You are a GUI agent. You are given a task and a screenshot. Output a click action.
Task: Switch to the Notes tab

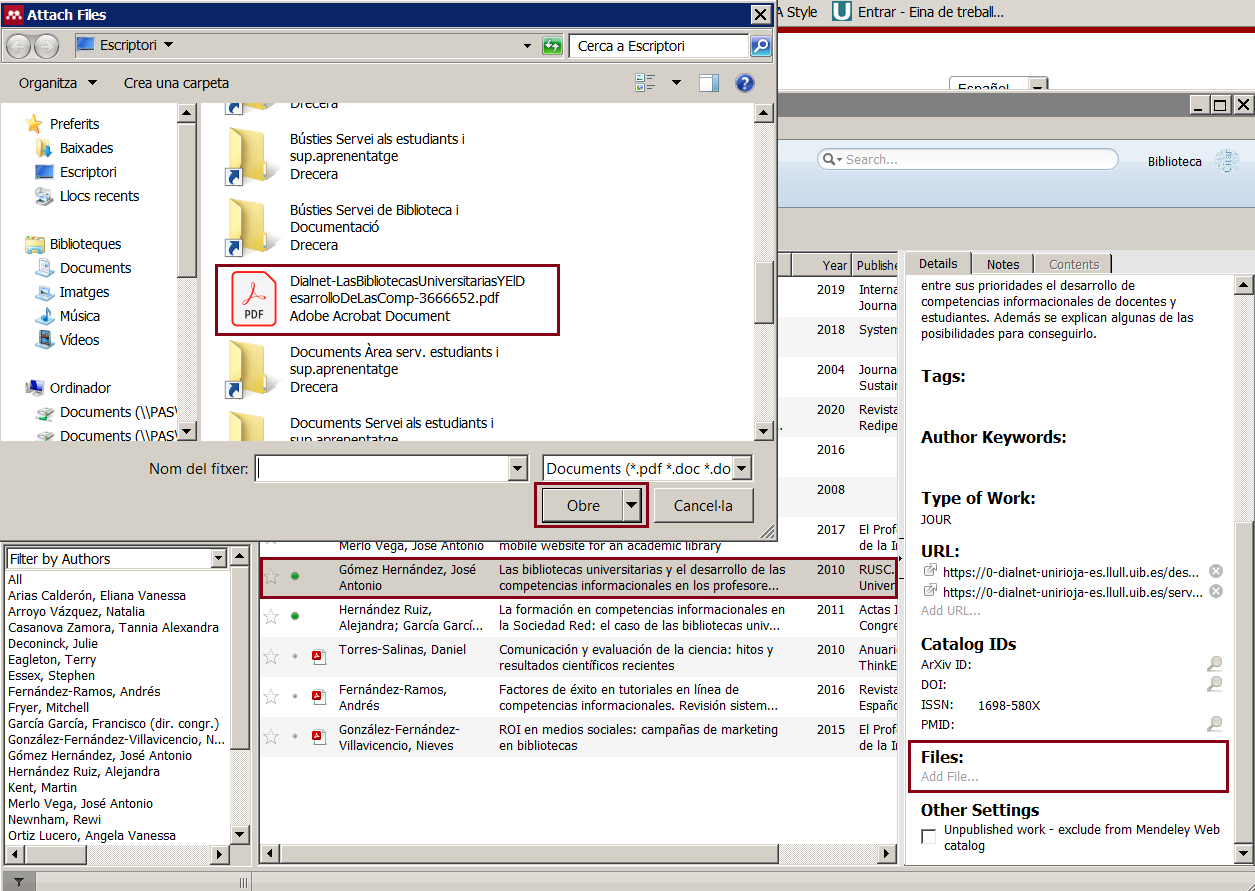1003,265
